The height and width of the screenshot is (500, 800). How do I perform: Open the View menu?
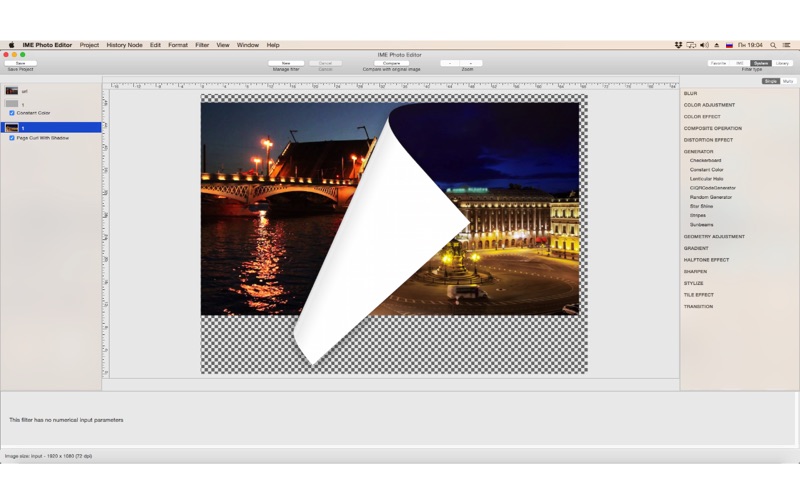tap(223, 45)
